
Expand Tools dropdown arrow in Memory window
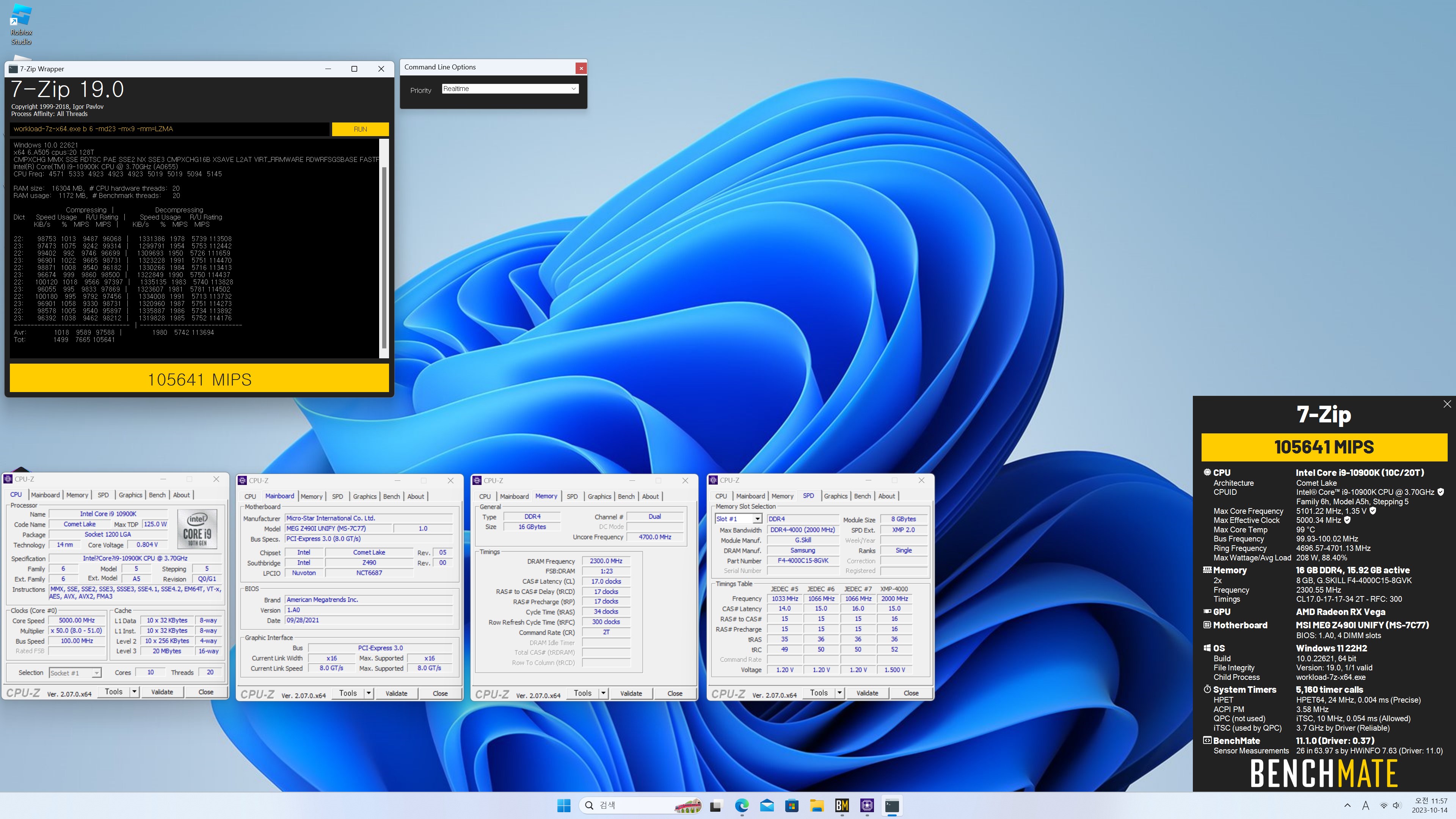603,693
